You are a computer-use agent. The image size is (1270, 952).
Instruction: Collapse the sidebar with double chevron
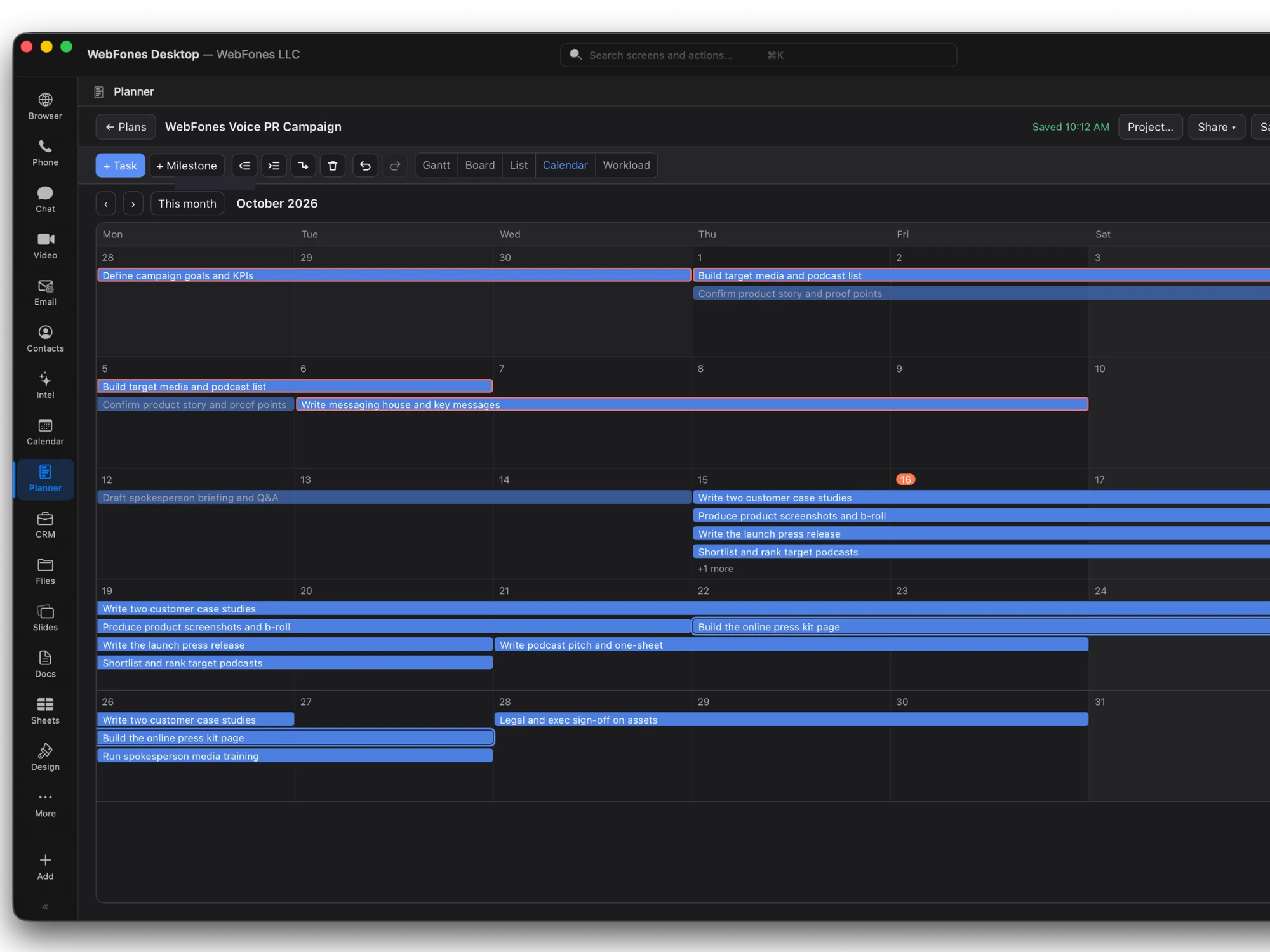[x=45, y=907]
